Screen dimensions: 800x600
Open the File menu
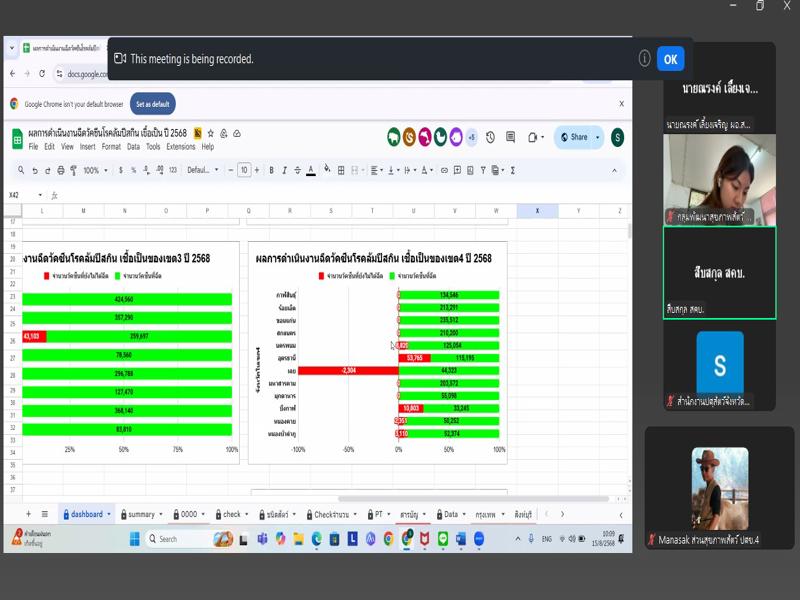pyautogui.click(x=33, y=146)
